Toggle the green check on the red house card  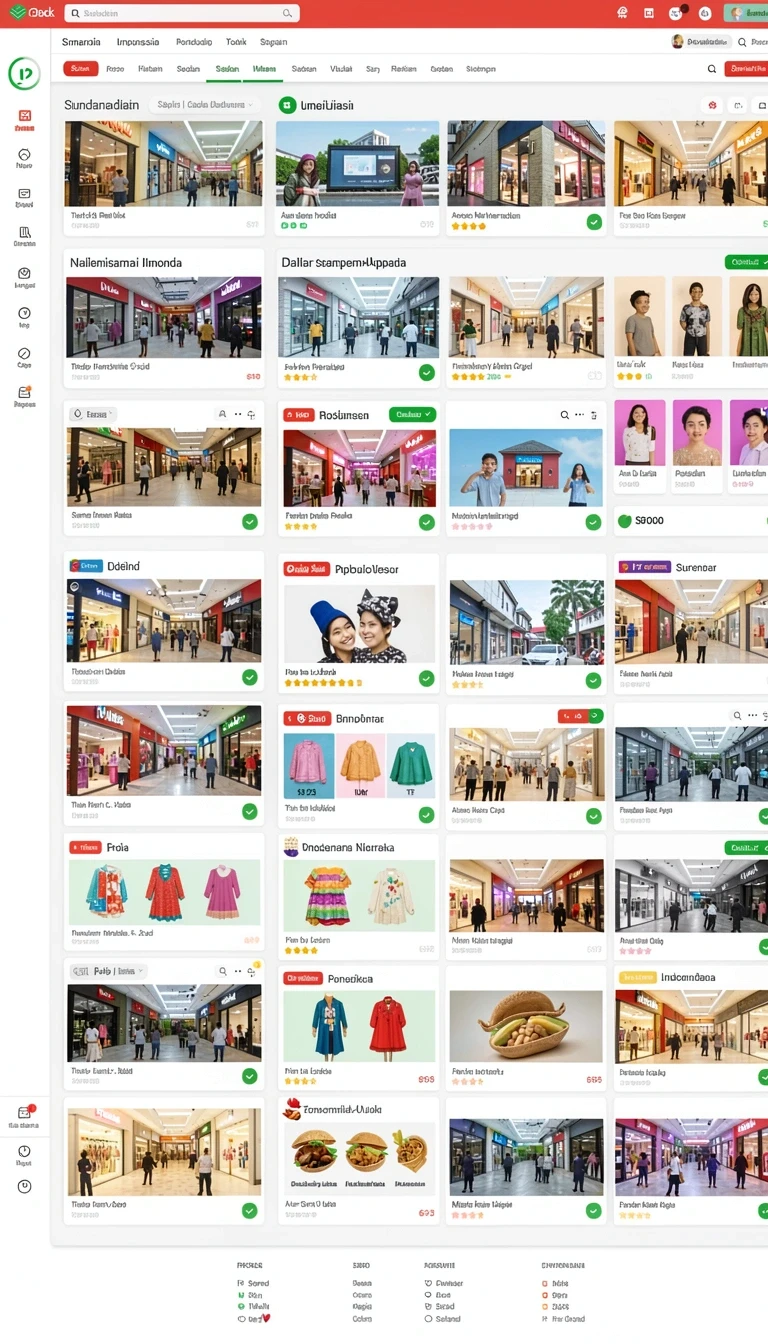point(594,522)
